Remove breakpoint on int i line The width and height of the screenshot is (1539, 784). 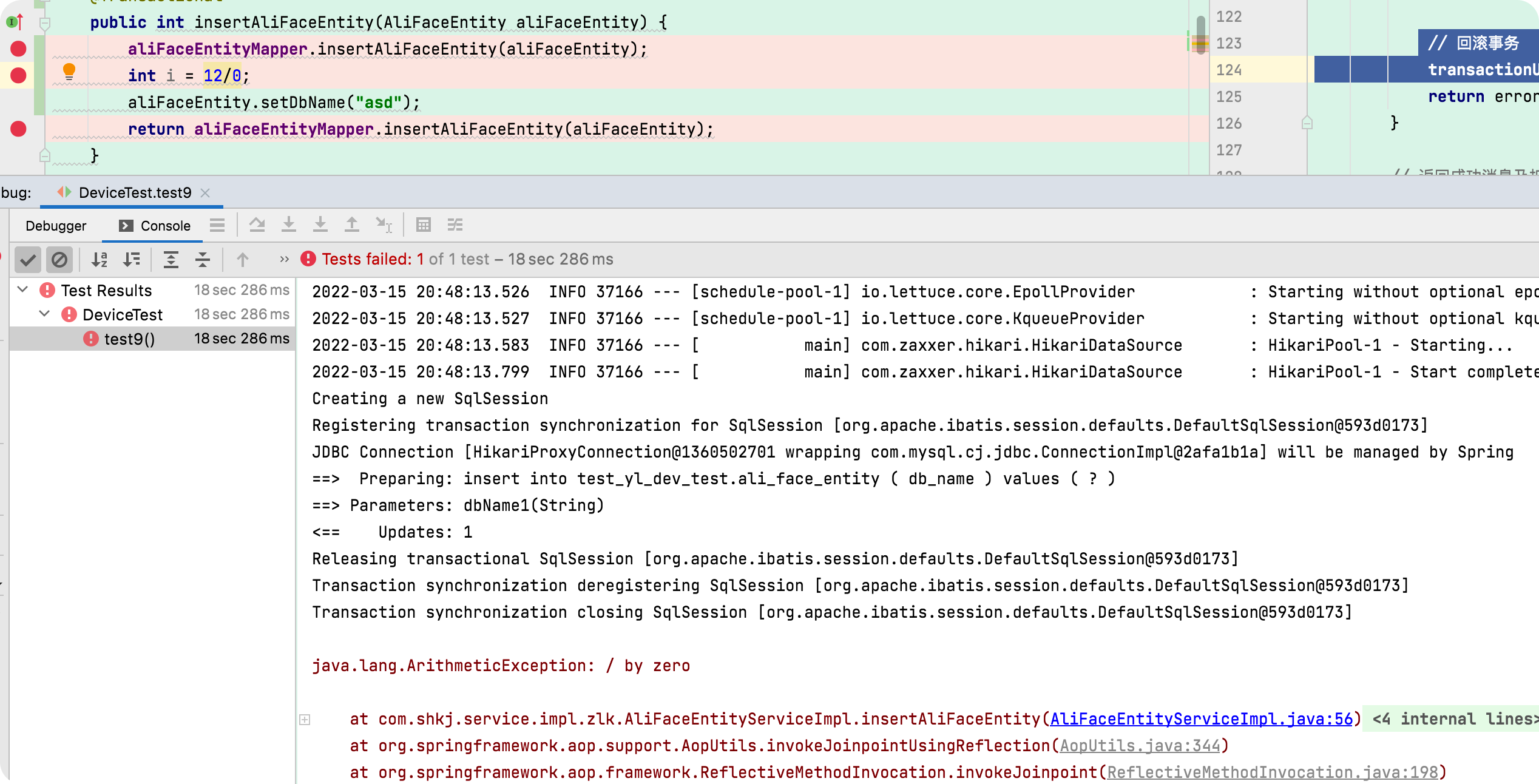(x=19, y=75)
